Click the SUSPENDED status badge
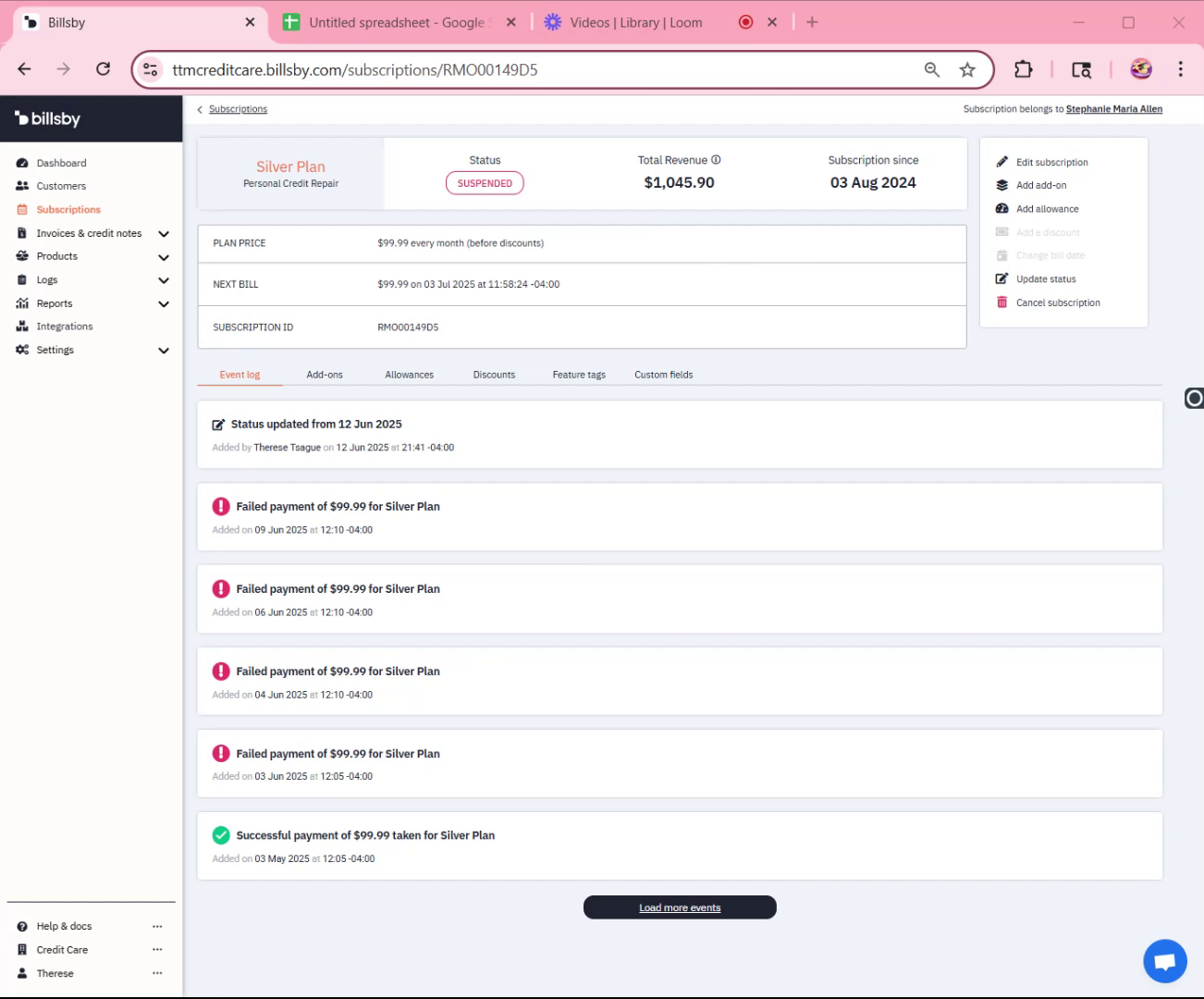 (x=485, y=183)
